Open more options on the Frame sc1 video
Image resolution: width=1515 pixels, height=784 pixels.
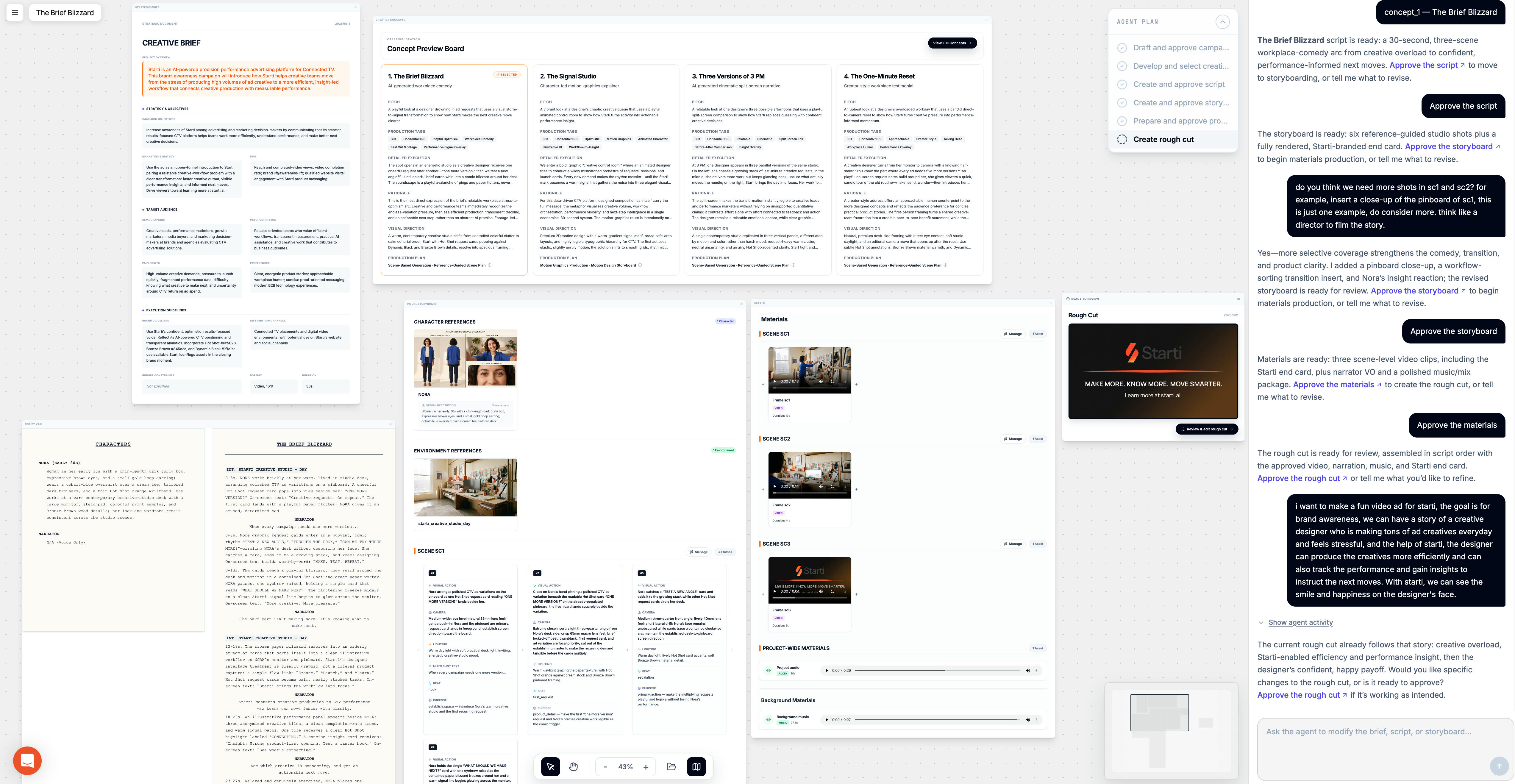[x=845, y=381]
